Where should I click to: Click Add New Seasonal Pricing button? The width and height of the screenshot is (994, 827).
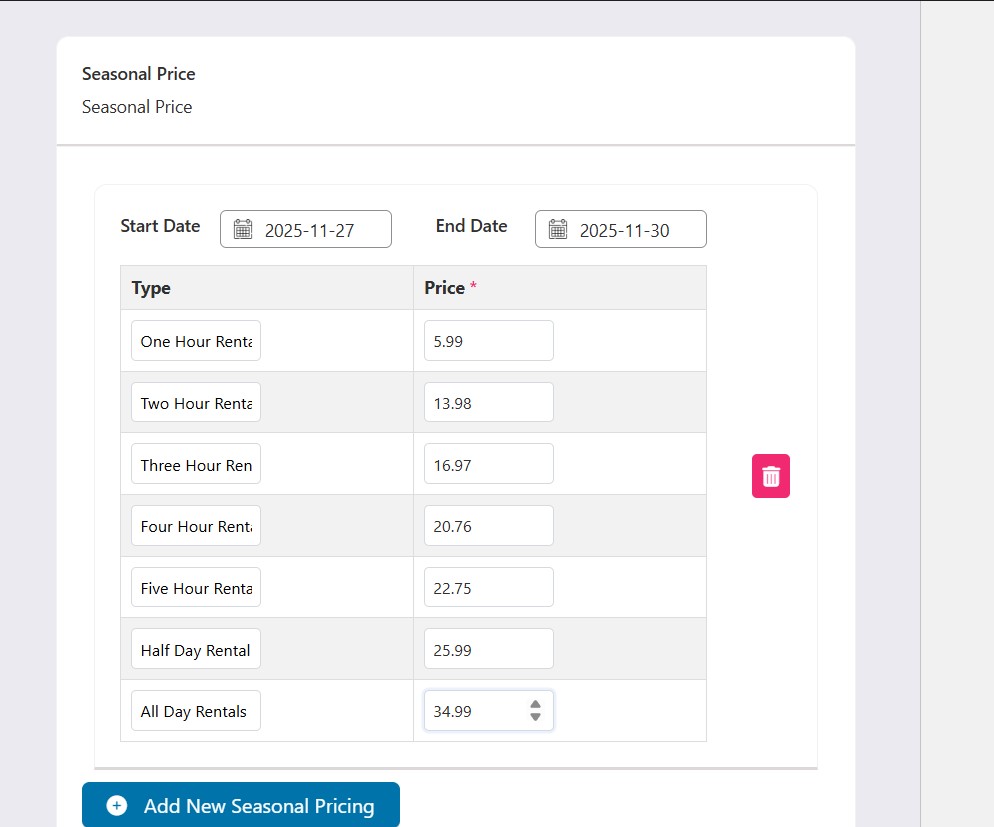(x=241, y=805)
